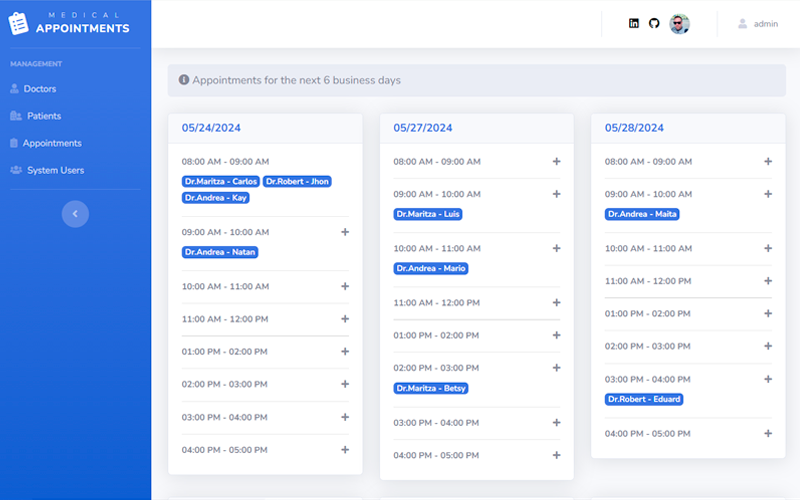Add appointment 05/27/2024 at 11:00 AM - 12:00 PM
800x500 pixels.
click(557, 303)
